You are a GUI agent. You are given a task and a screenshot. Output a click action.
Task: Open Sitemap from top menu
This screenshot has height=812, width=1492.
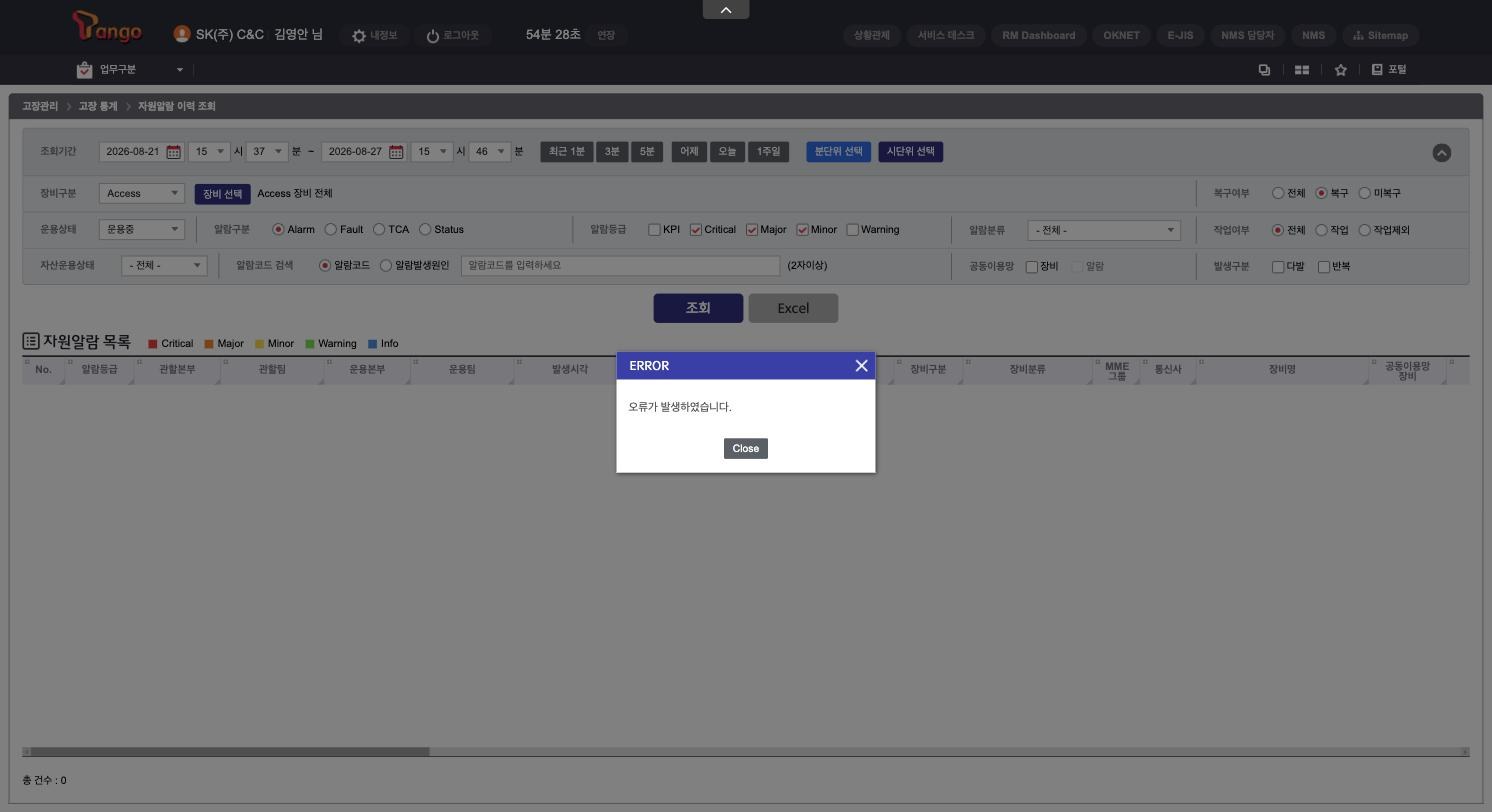point(1380,35)
